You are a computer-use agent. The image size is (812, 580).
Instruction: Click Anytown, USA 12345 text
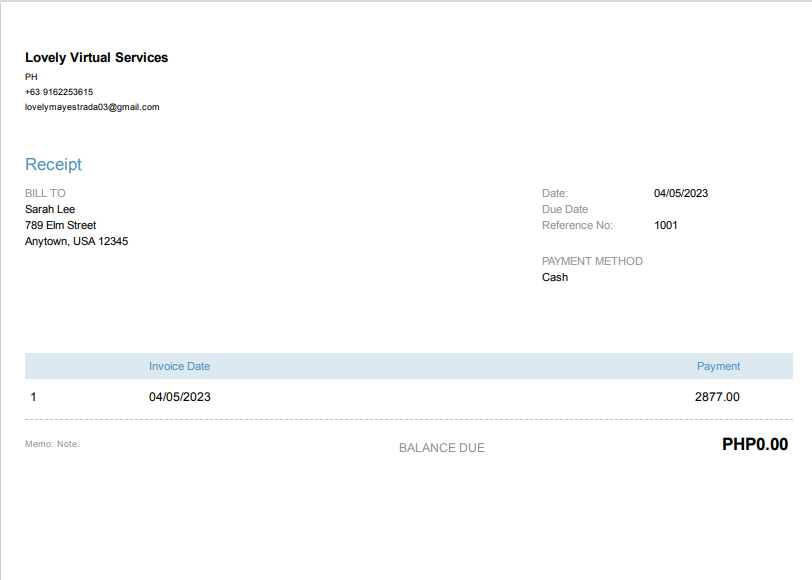pos(77,241)
